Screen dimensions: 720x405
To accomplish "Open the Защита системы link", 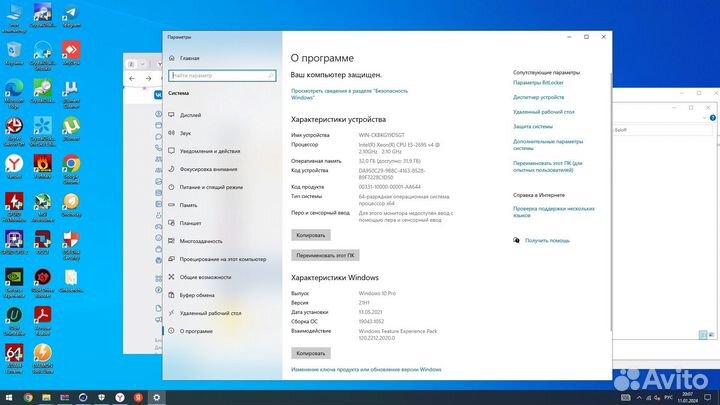I will point(533,126).
